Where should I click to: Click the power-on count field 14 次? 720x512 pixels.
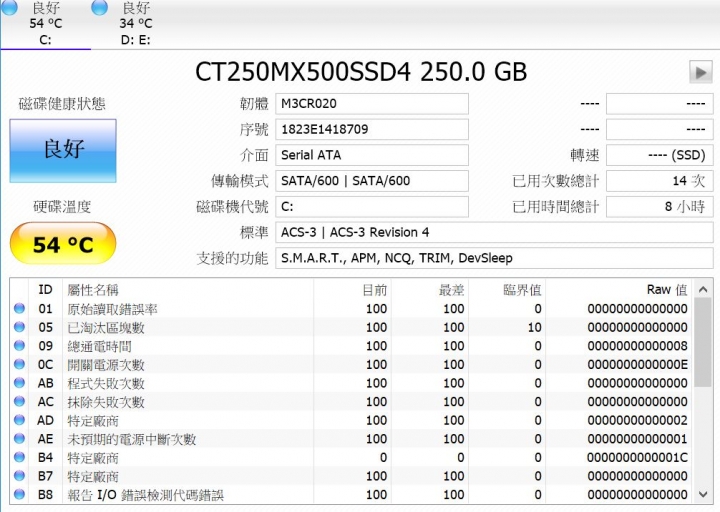[659, 181]
